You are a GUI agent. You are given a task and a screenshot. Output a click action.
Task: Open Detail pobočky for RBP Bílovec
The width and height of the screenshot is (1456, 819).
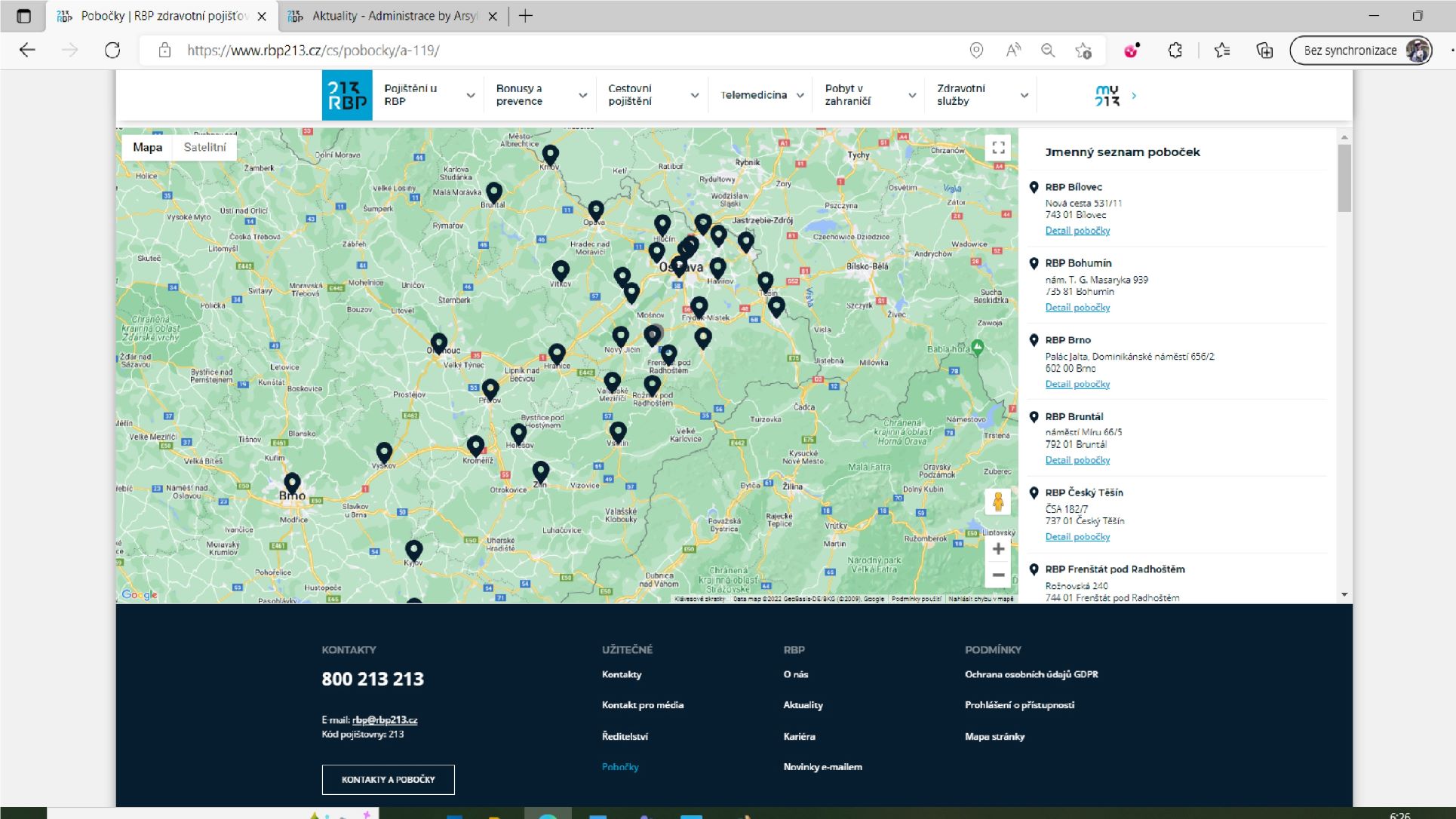[x=1077, y=231]
